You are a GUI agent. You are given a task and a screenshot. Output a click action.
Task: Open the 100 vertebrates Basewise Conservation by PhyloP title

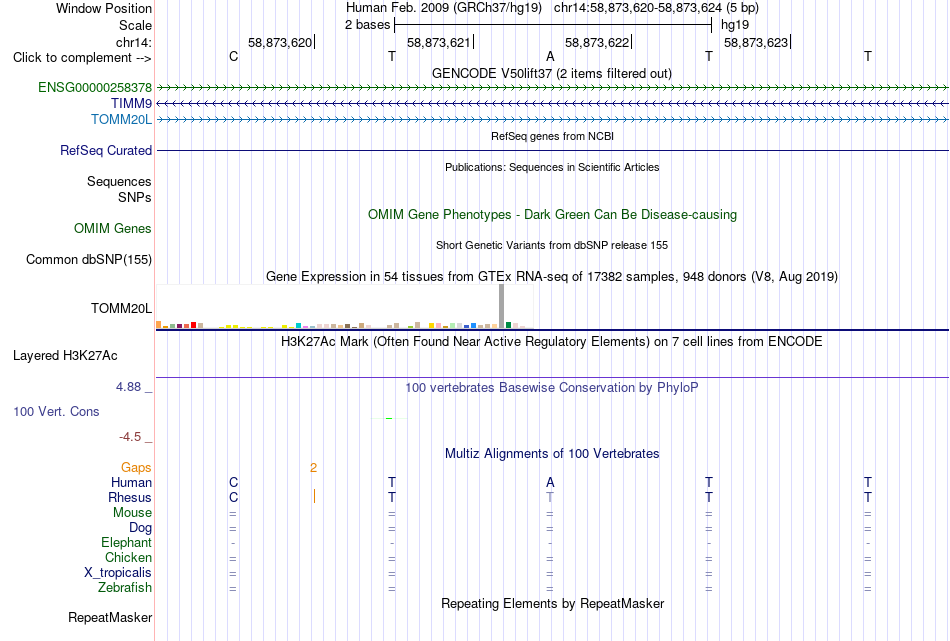[x=552, y=388]
